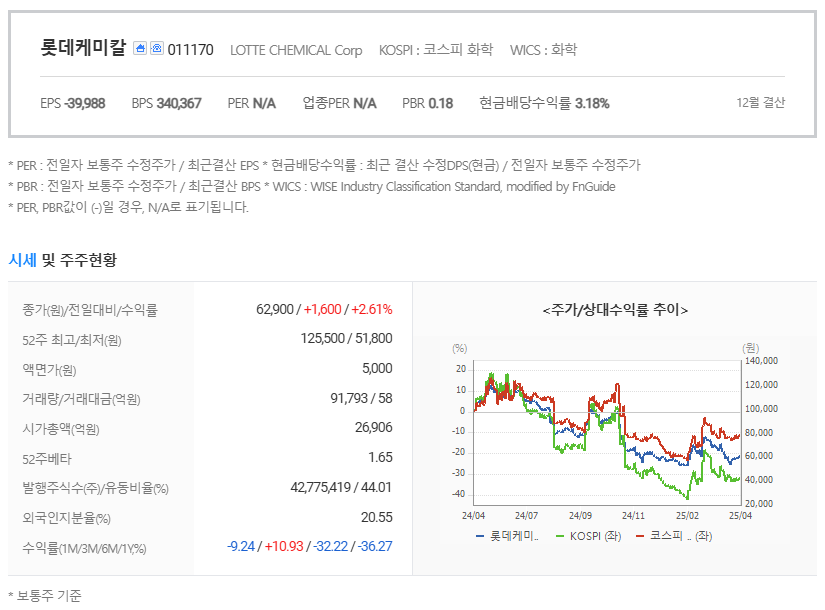Select the BPS 340,367 value
Viewport: 825px width, 610px height.
pos(166,103)
